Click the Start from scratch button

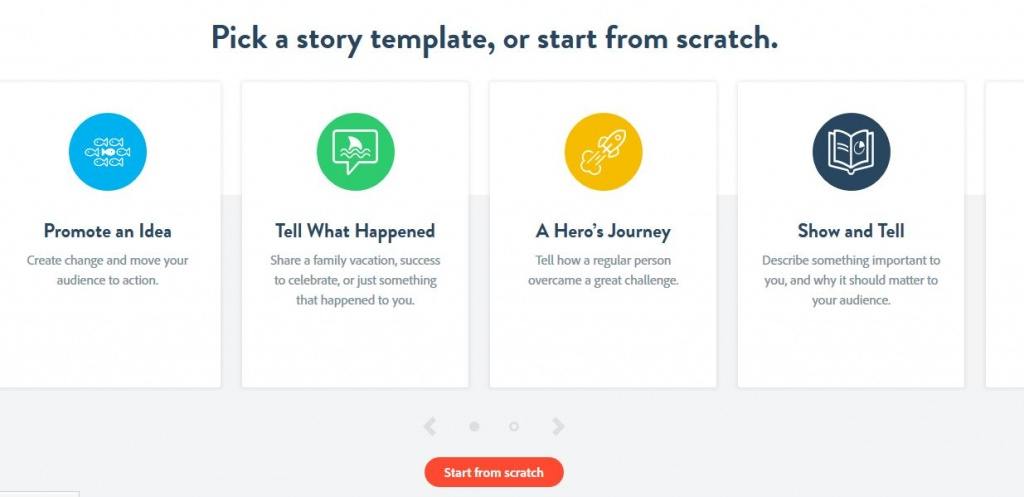coord(494,472)
